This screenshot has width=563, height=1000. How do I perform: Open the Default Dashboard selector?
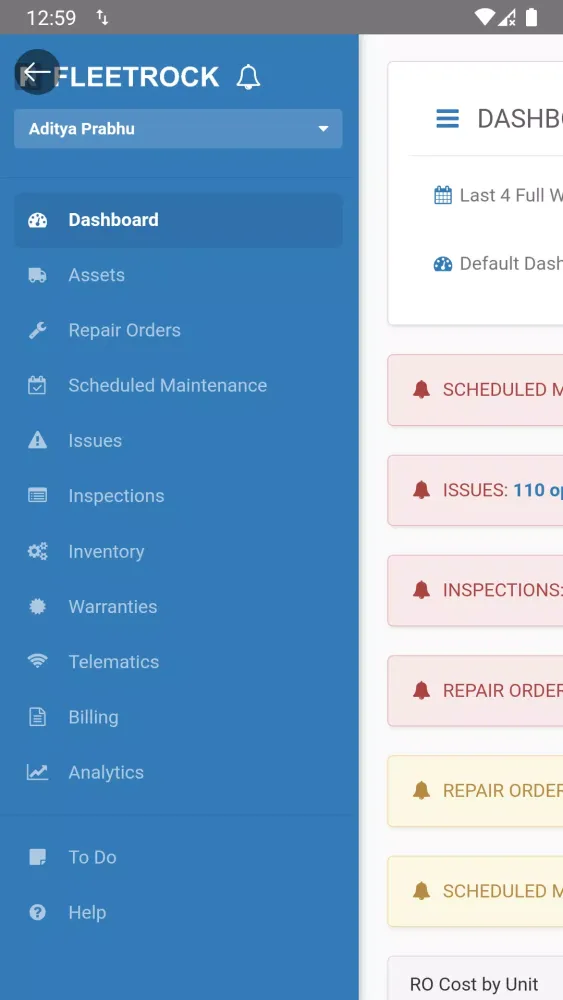[498, 263]
